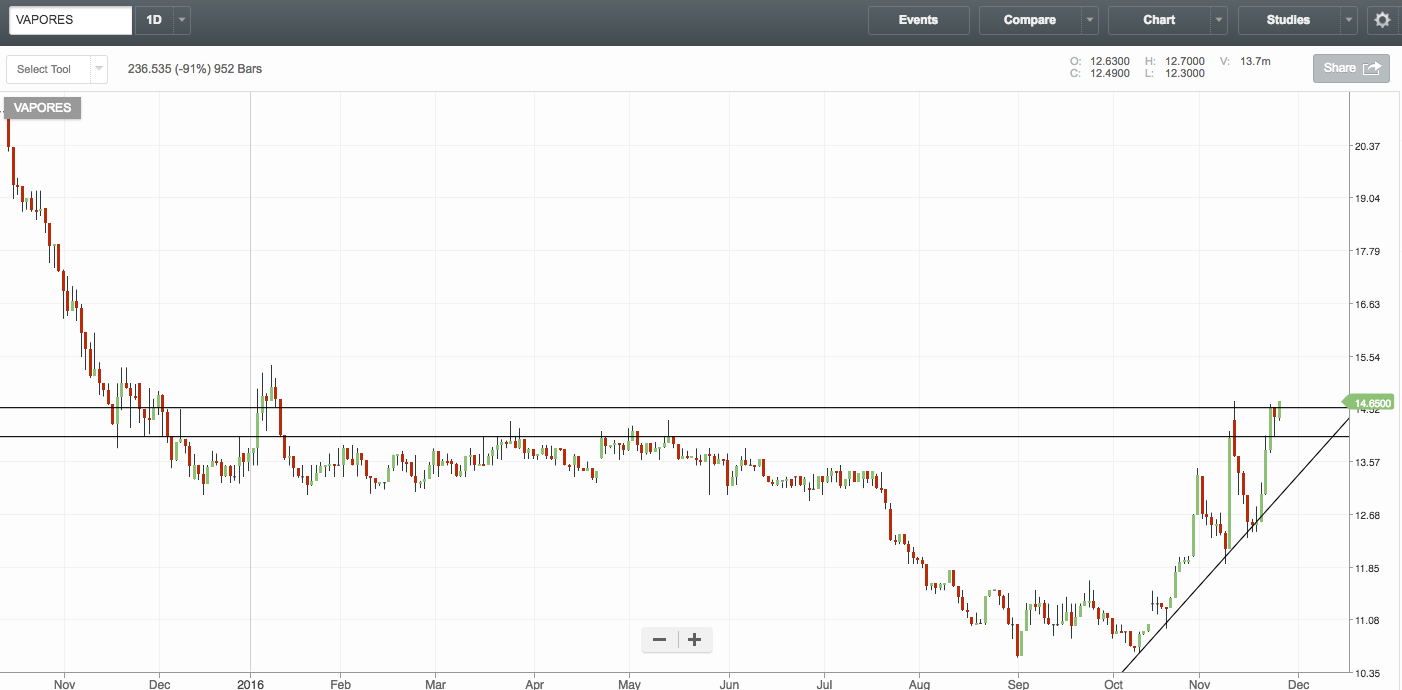Open the Select Tool dropdown
Image resolution: width=1402 pixels, height=690 pixels.
pyautogui.click(x=57, y=69)
